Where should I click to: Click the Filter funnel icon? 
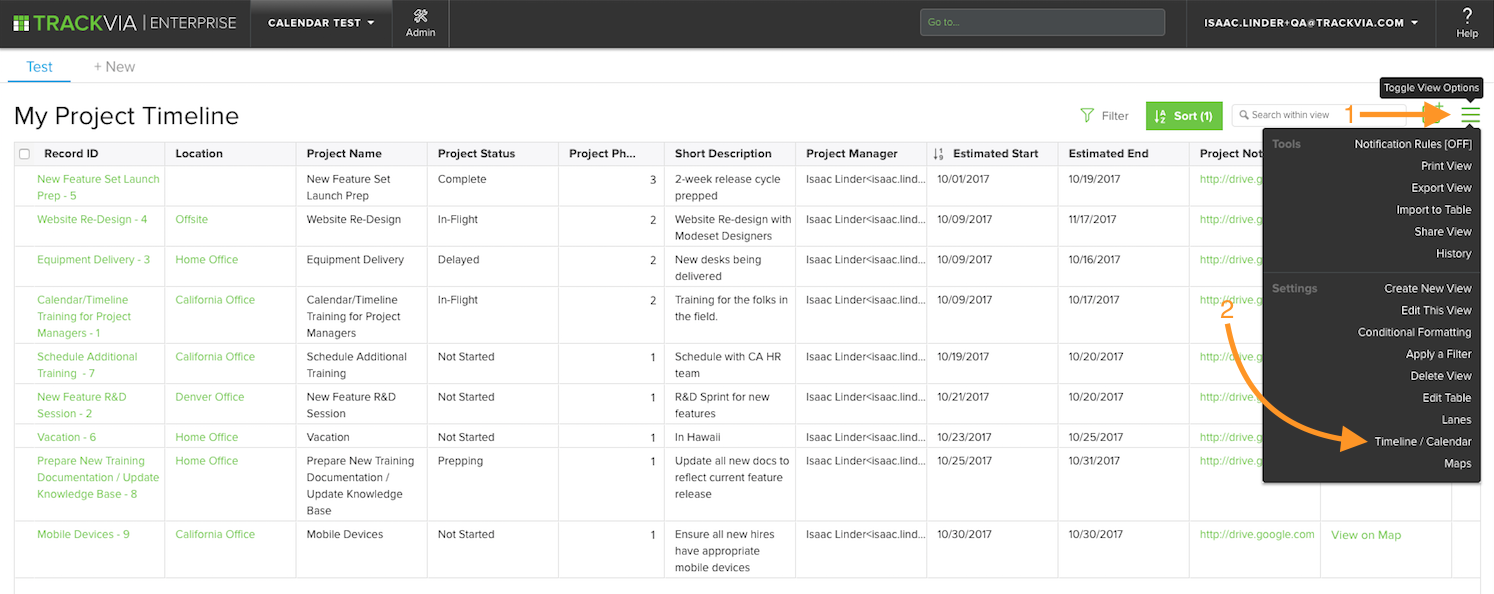[1087, 116]
